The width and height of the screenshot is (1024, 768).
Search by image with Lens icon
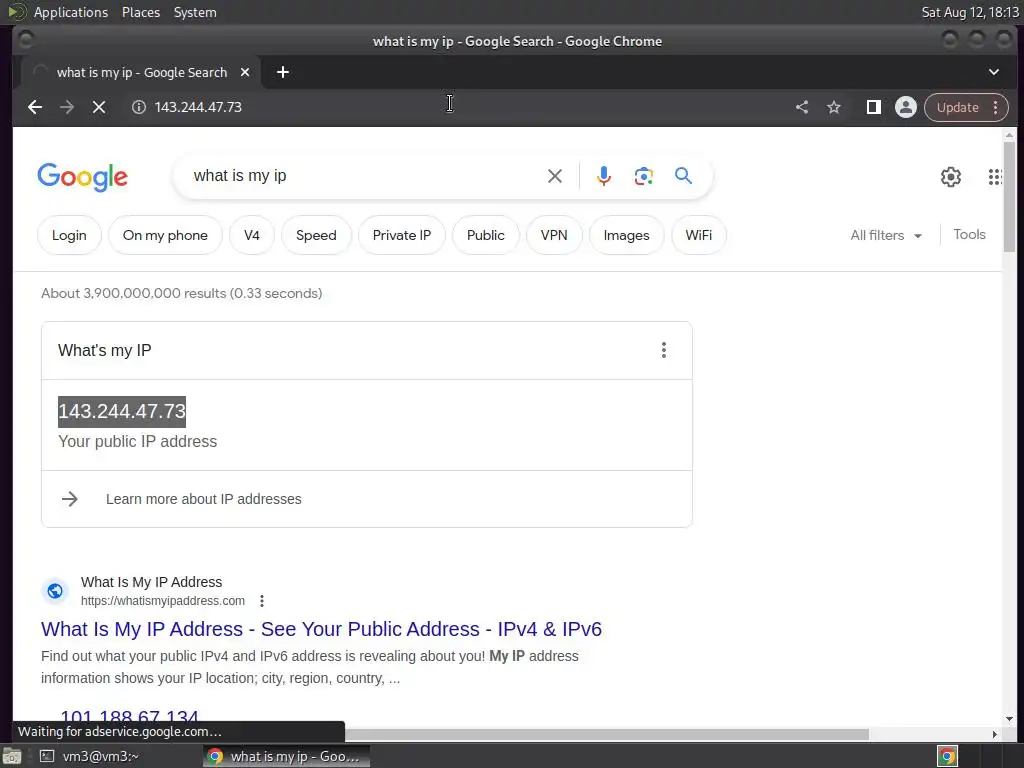[643, 176]
